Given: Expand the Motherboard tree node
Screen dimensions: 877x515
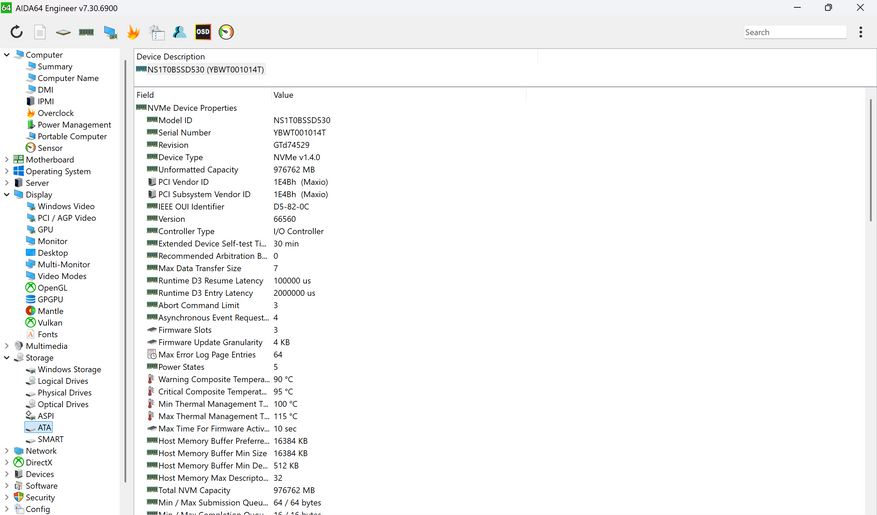Looking at the screenshot, I should coord(7,159).
